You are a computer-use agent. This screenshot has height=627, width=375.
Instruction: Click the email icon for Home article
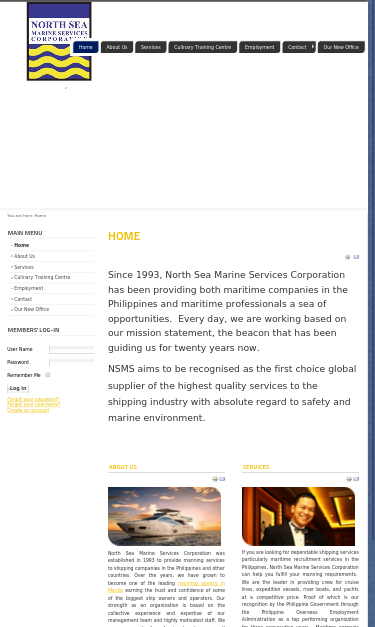[x=356, y=257]
